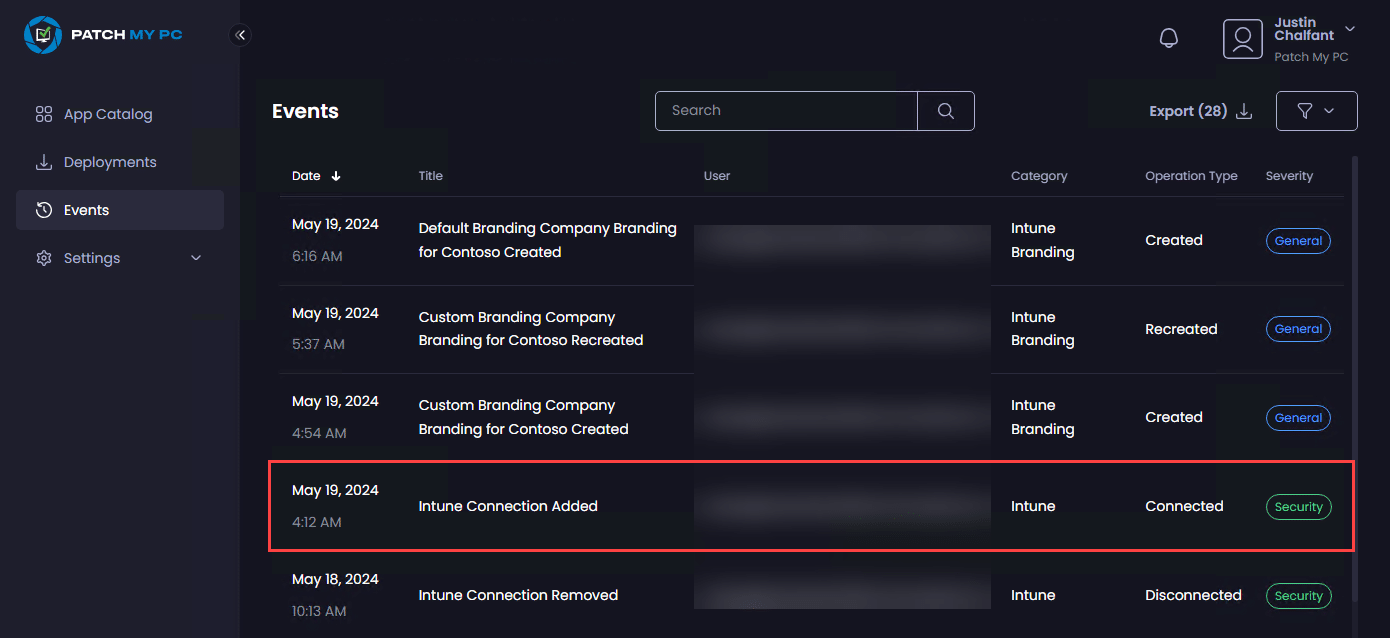This screenshot has width=1390, height=638.
Task: Open Justin Chalfant account dropdown arrow
Action: (1350, 29)
